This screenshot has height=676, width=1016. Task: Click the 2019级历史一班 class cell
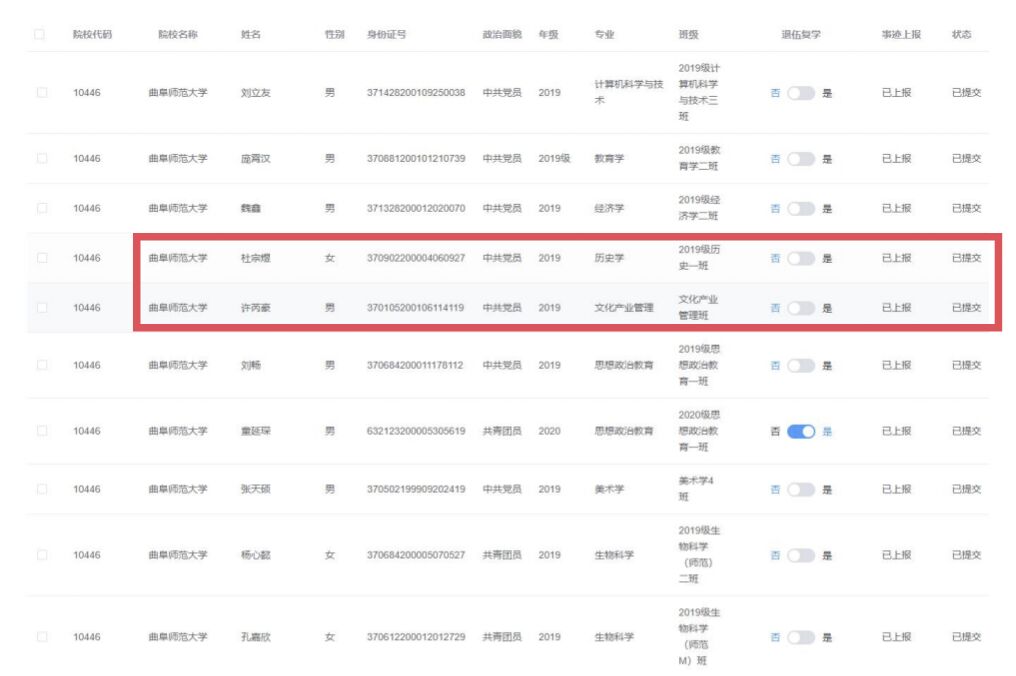[x=698, y=258]
